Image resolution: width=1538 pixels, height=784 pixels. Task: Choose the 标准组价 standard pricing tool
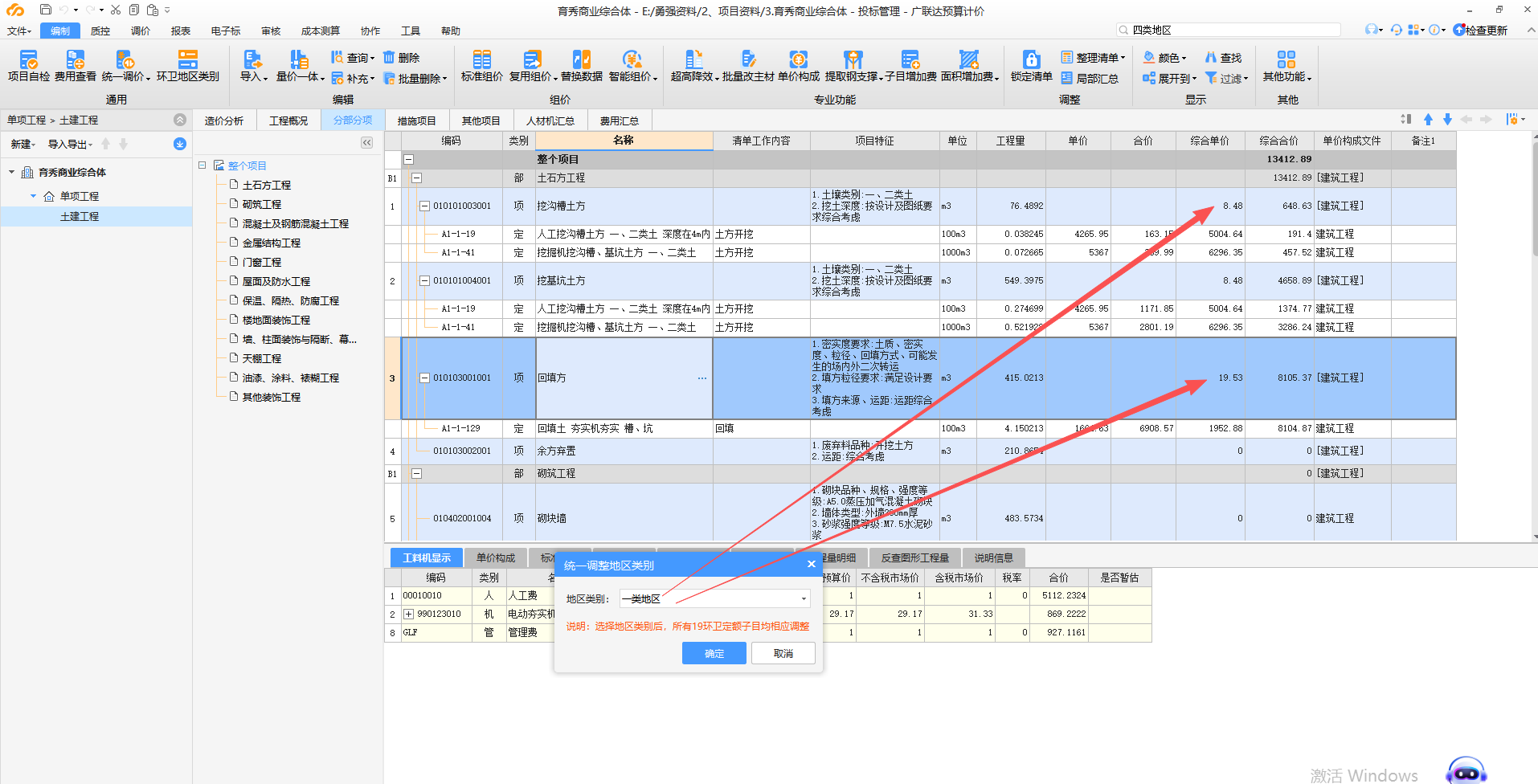tap(482, 65)
